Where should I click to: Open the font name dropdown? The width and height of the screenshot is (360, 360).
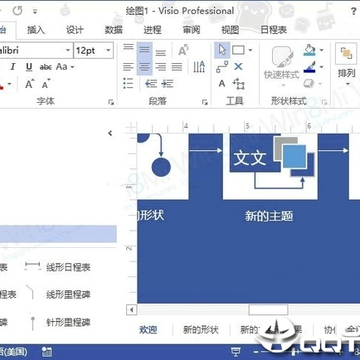(68, 51)
